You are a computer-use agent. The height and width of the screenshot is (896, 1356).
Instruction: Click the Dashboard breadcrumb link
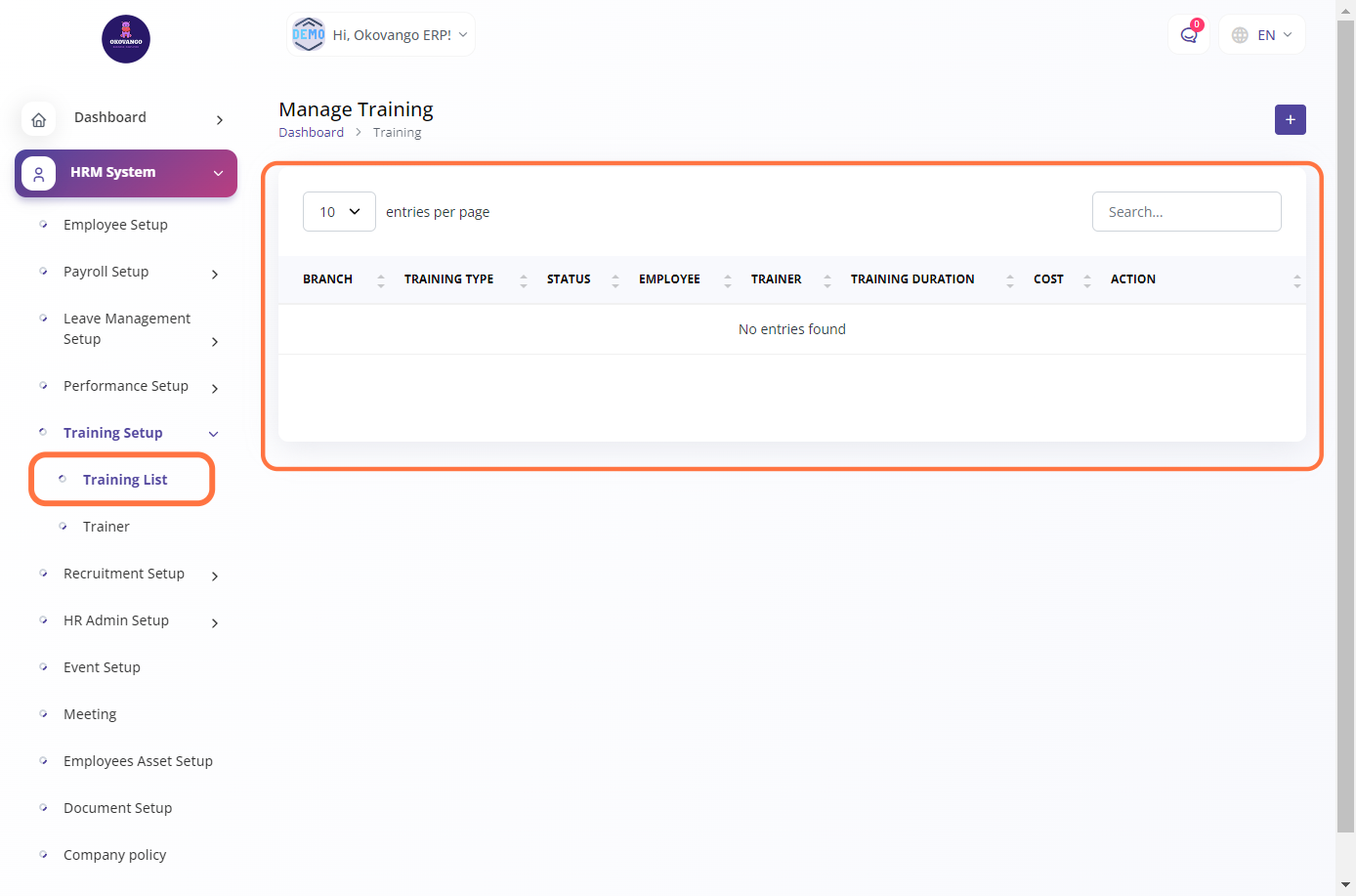coord(311,133)
